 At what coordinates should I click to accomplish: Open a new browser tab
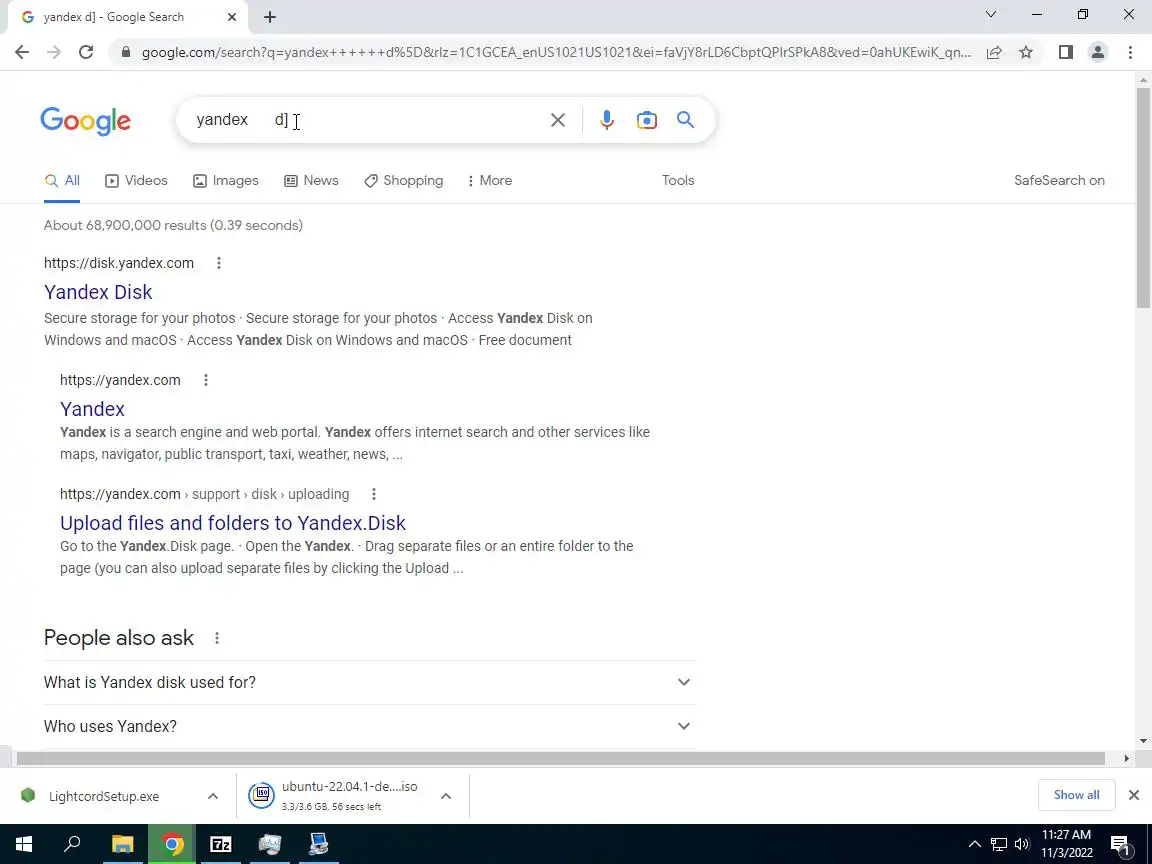[270, 17]
